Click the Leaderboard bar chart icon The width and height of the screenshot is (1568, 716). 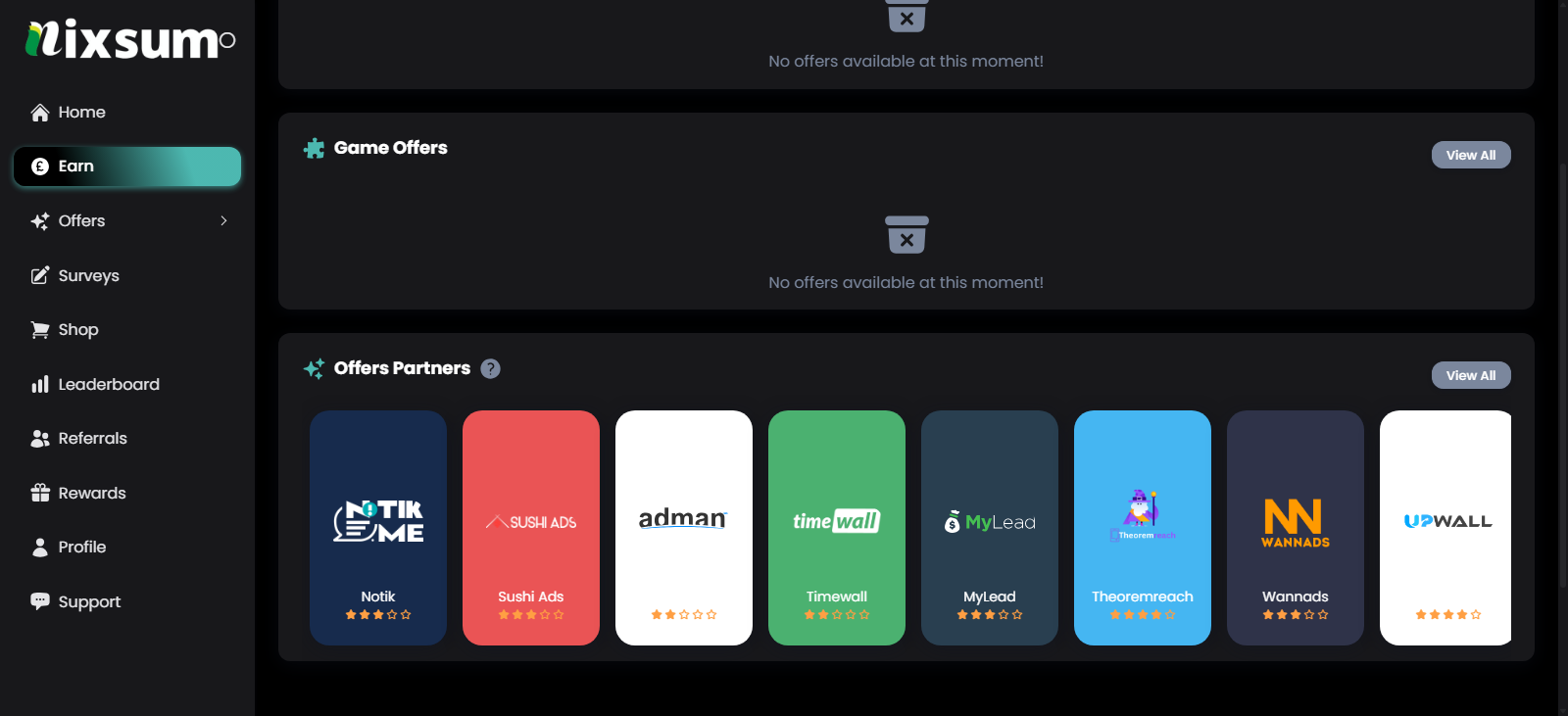tap(40, 384)
